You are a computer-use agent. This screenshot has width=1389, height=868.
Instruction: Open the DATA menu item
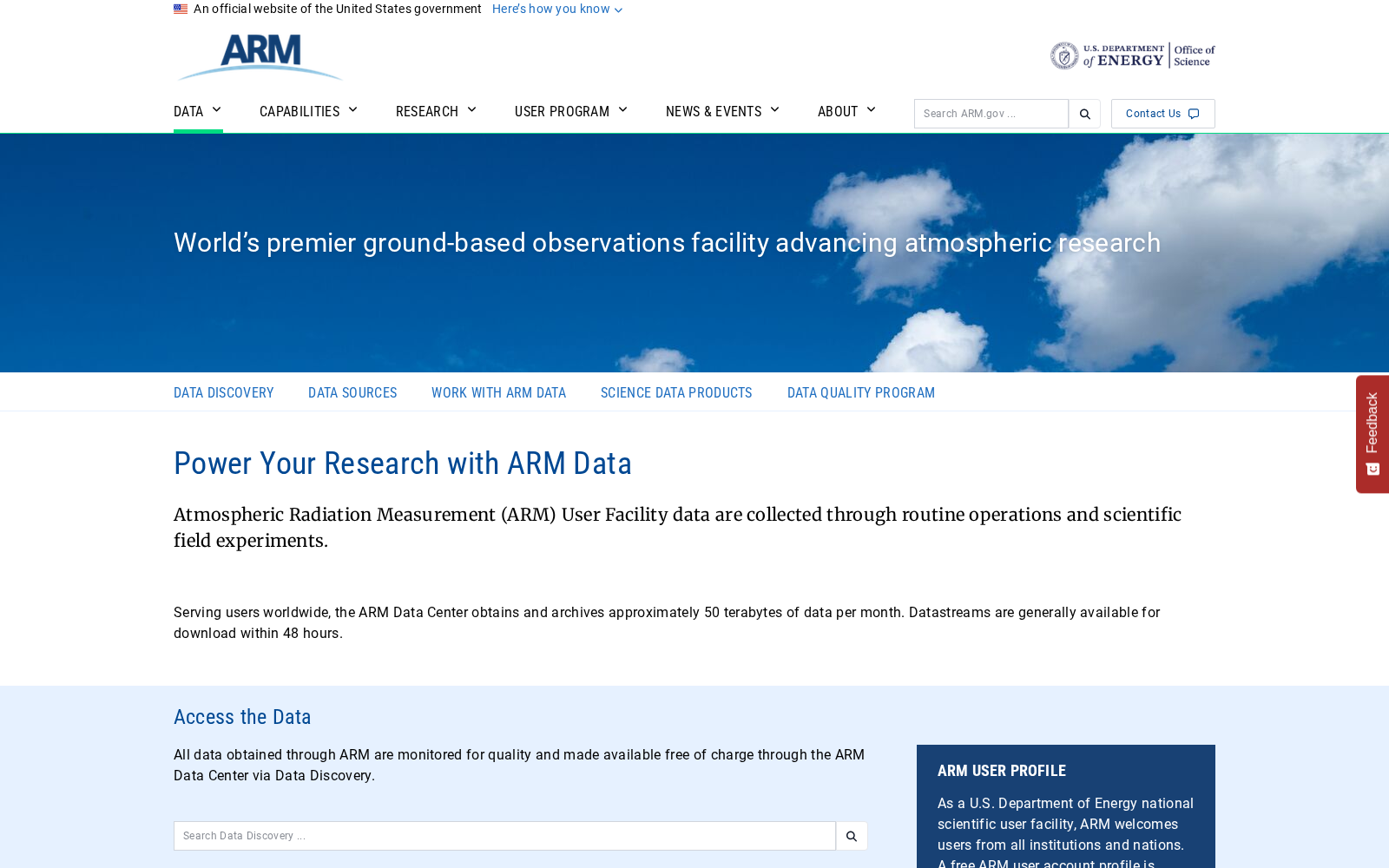pyautogui.click(x=188, y=111)
